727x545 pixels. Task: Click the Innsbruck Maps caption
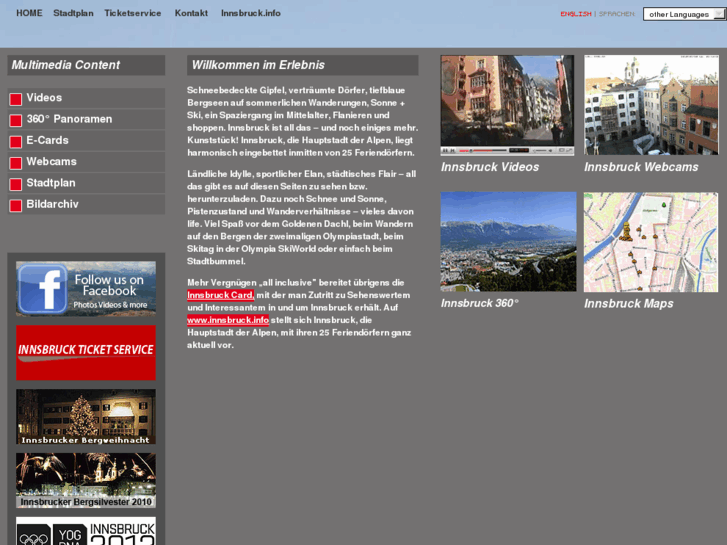[629, 304]
